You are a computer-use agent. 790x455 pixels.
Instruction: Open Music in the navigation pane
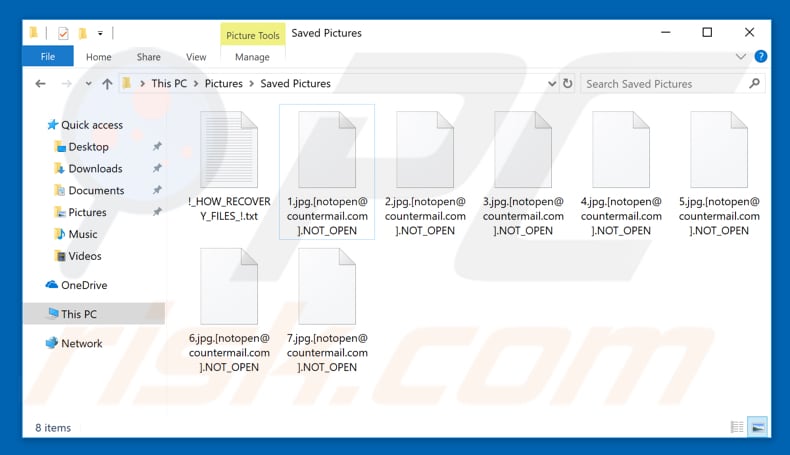pos(83,234)
